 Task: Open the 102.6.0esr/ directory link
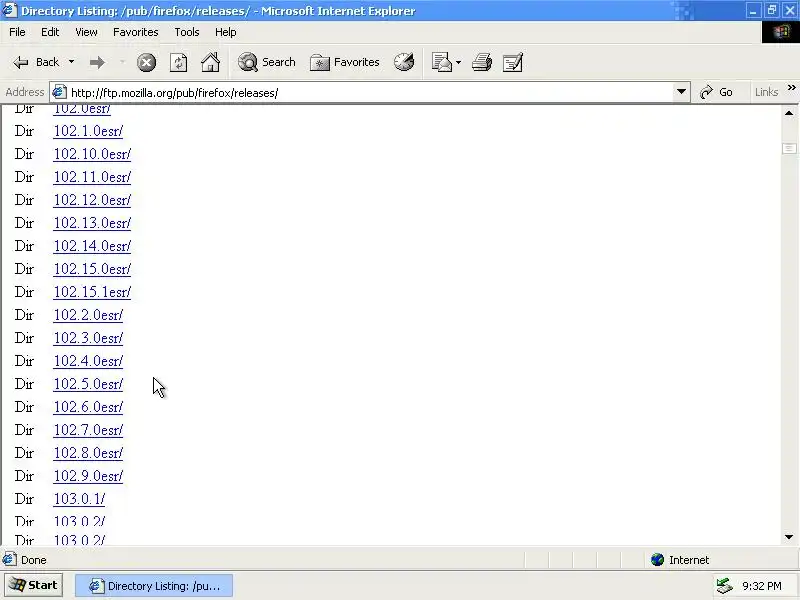tap(88, 407)
